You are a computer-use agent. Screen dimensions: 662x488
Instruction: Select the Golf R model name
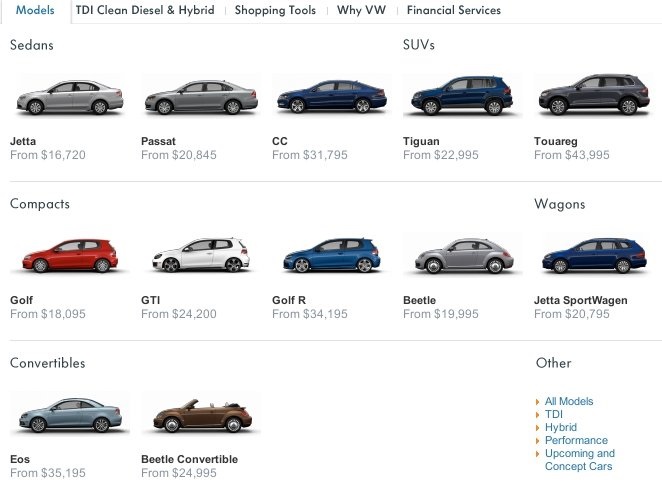tap(289, 300)
